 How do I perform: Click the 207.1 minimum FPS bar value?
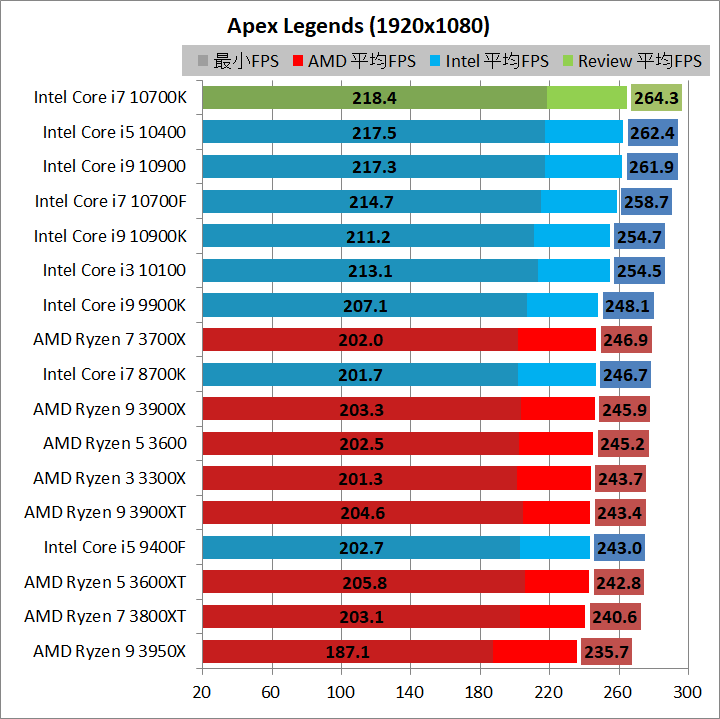pos(365,306)
